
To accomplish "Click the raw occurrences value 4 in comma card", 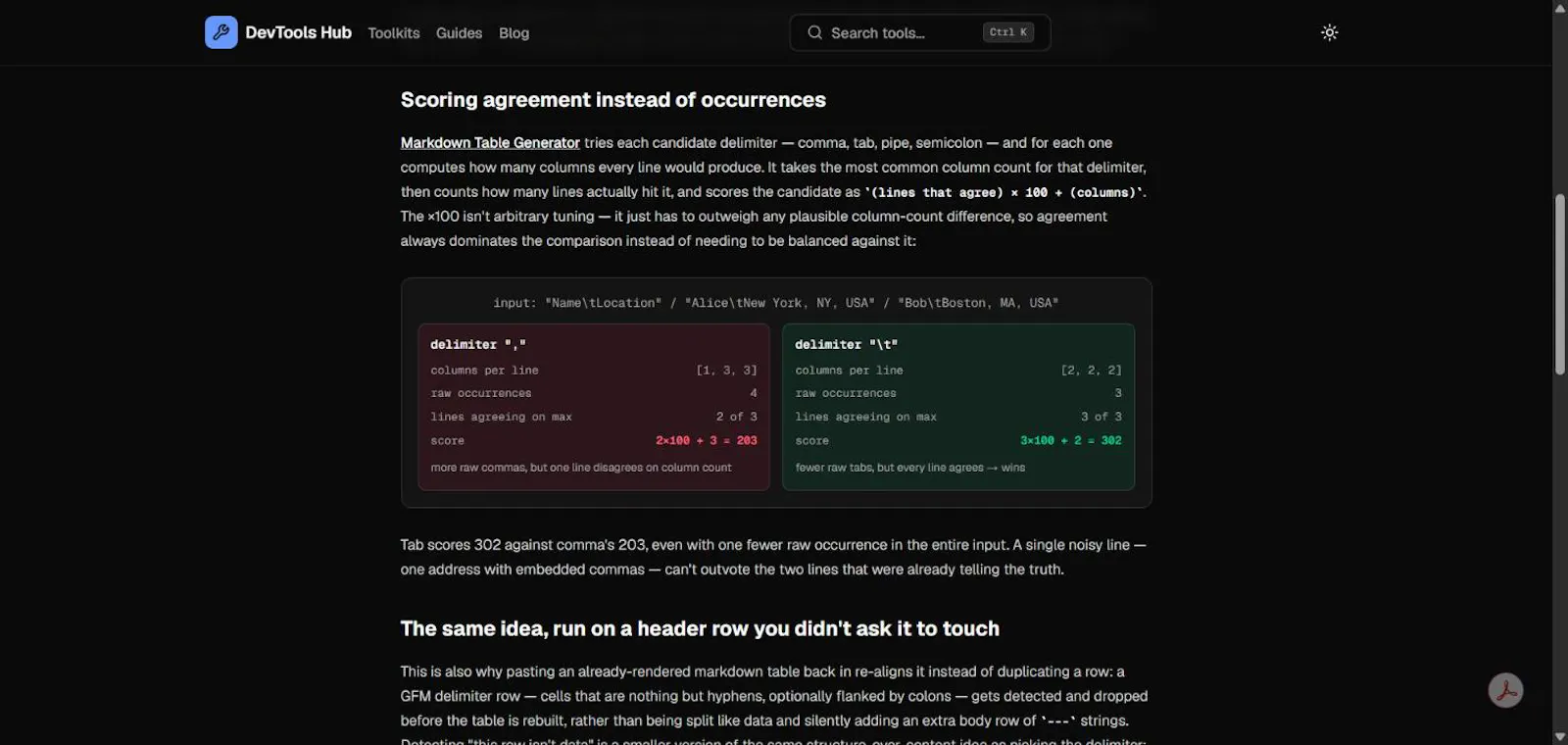I will tap(754, 393).
